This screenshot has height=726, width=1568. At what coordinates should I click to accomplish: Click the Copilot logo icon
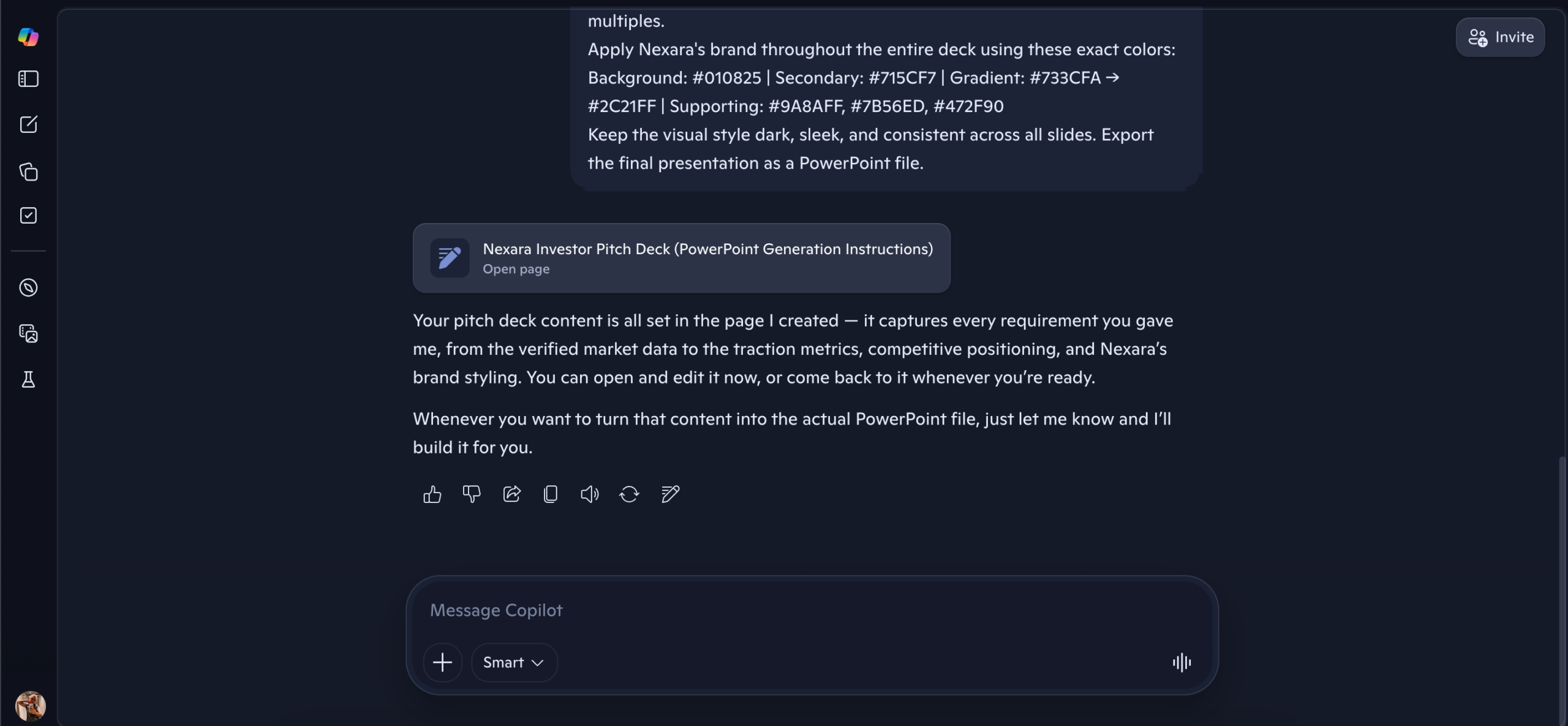click(x=28, y=37)
